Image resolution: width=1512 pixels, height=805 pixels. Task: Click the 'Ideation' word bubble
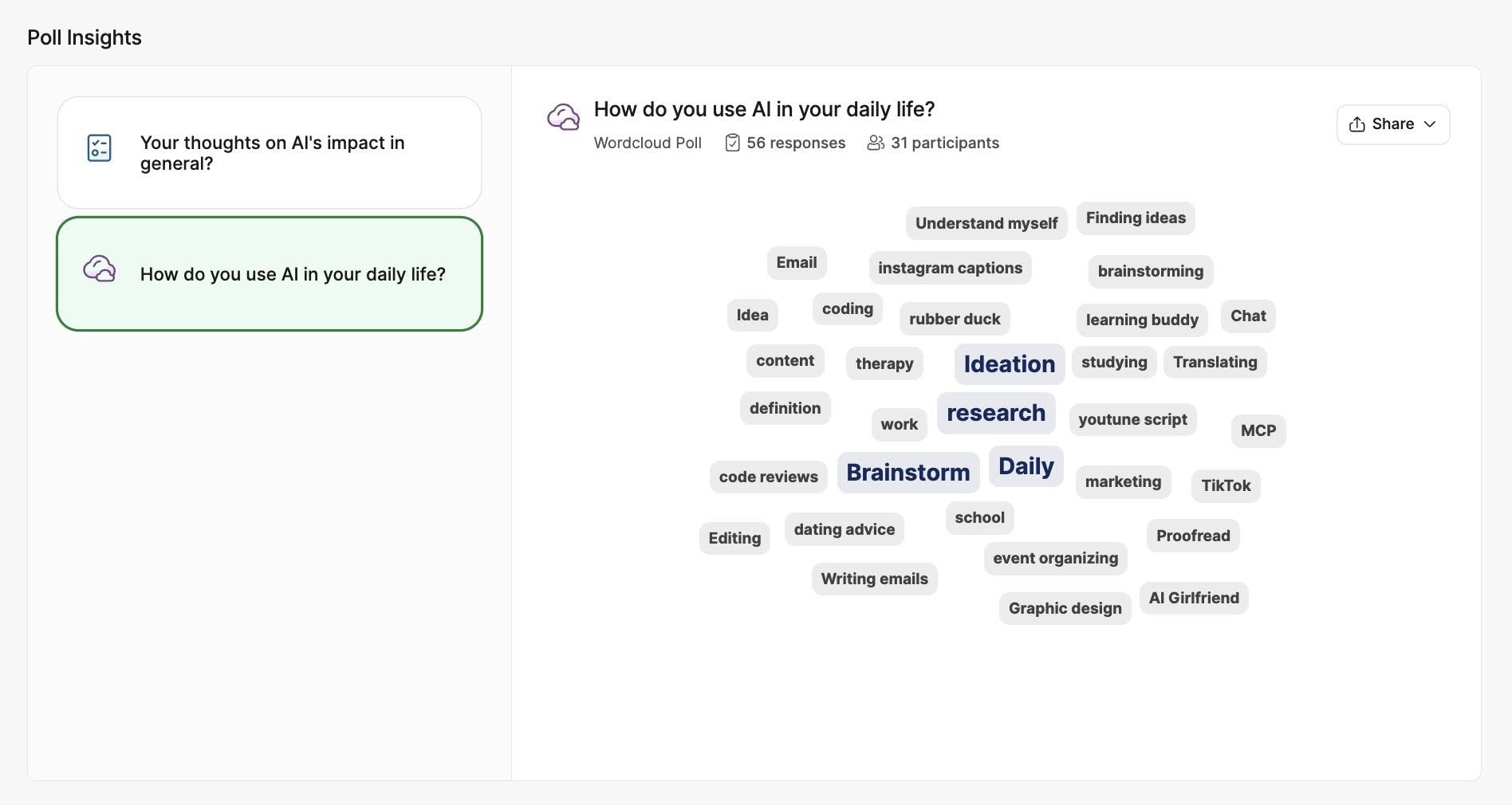click(x=1009, y=364)
